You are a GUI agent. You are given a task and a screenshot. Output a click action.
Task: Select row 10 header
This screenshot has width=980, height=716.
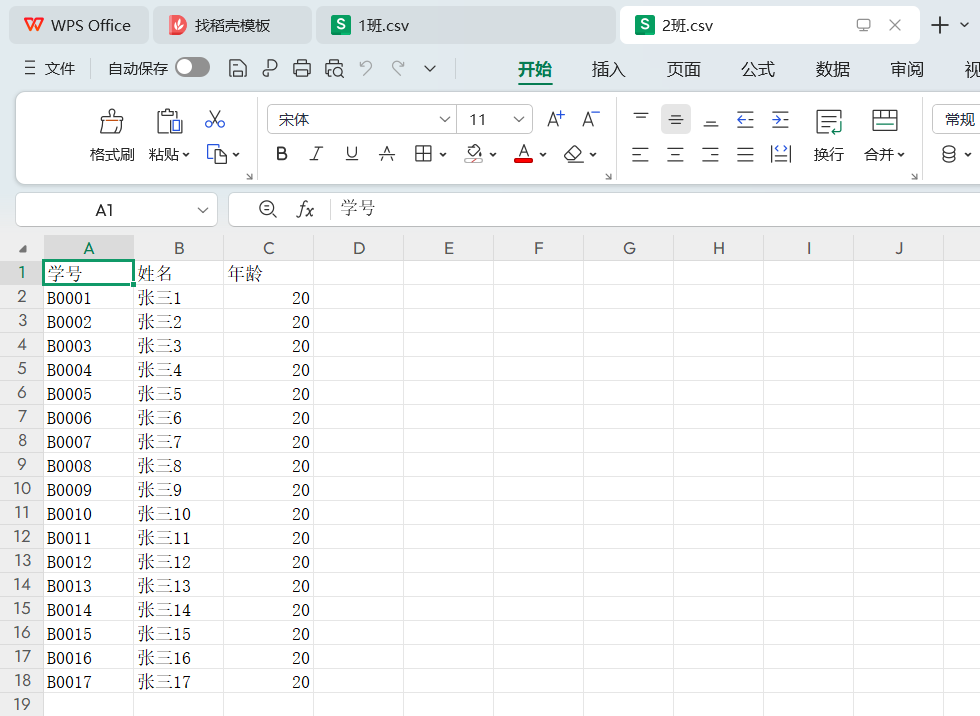22,489
